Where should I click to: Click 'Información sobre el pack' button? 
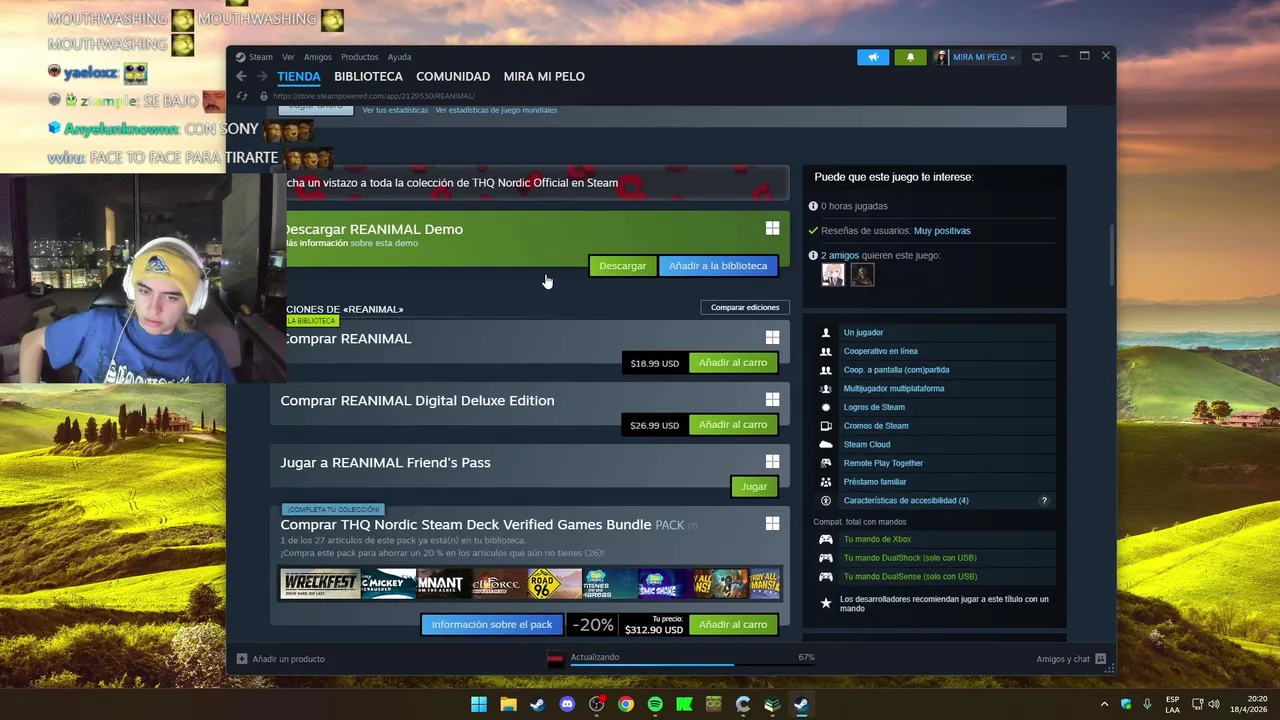click(492, 625)
